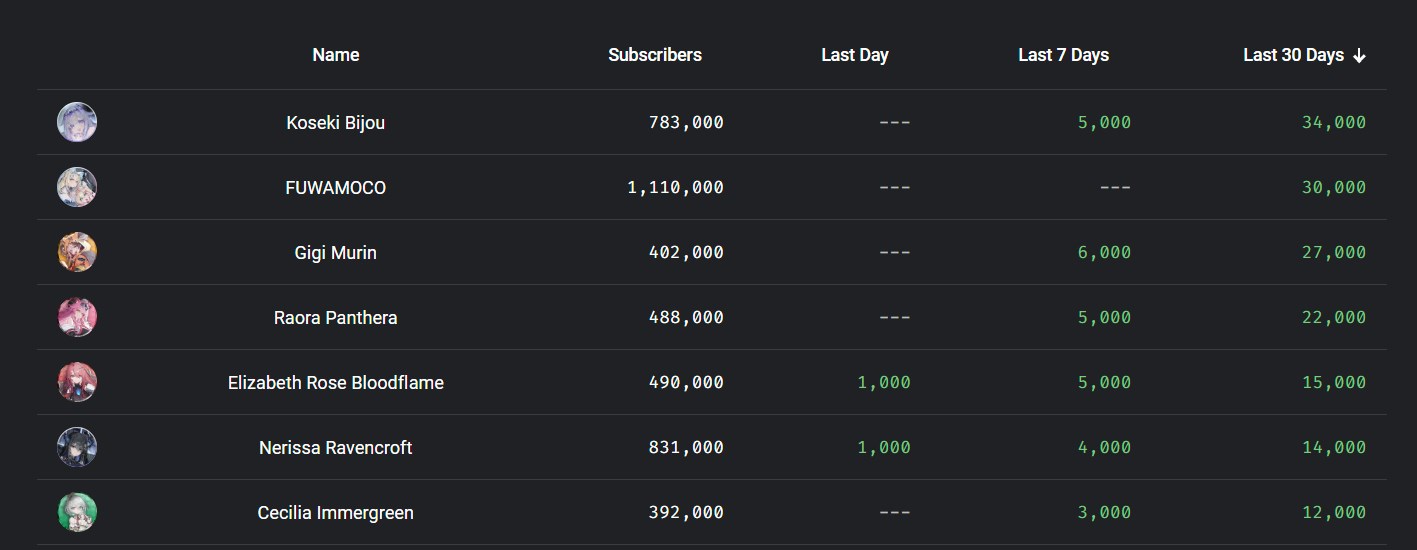Screen dimensions: 1417x550
Task: Sort table by Last Day column
Action: [854, 55]
